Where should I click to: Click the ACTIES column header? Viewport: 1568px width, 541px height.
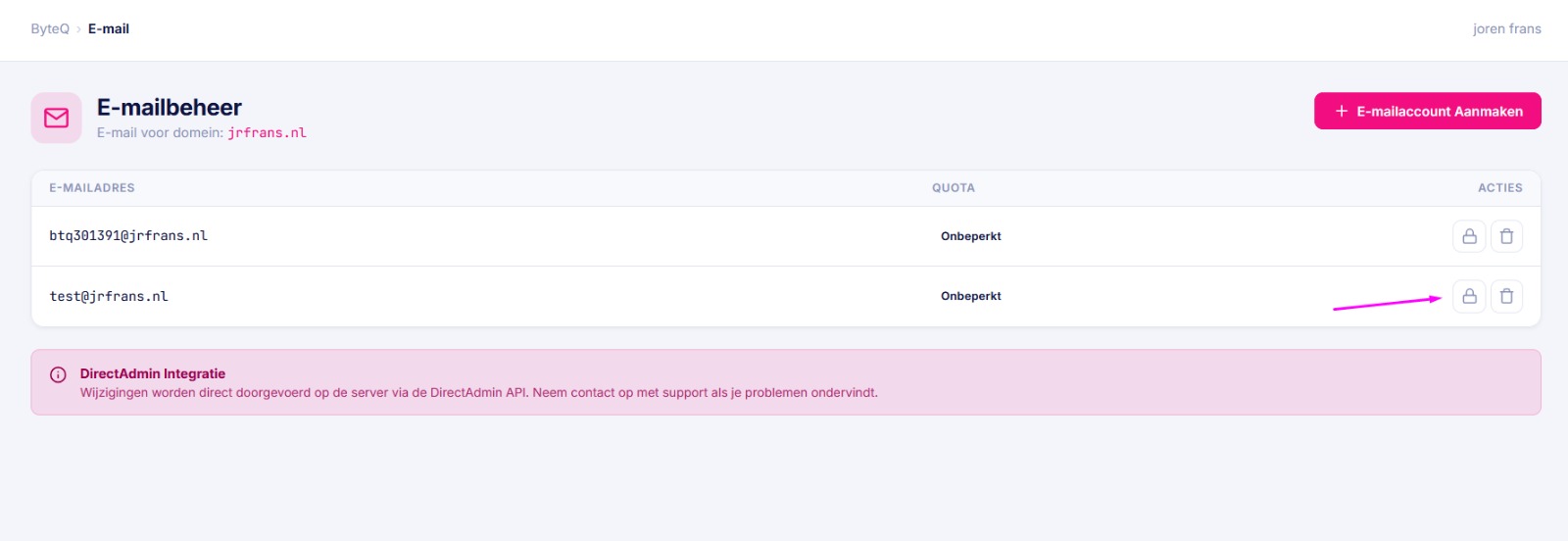coord(1499,188)
